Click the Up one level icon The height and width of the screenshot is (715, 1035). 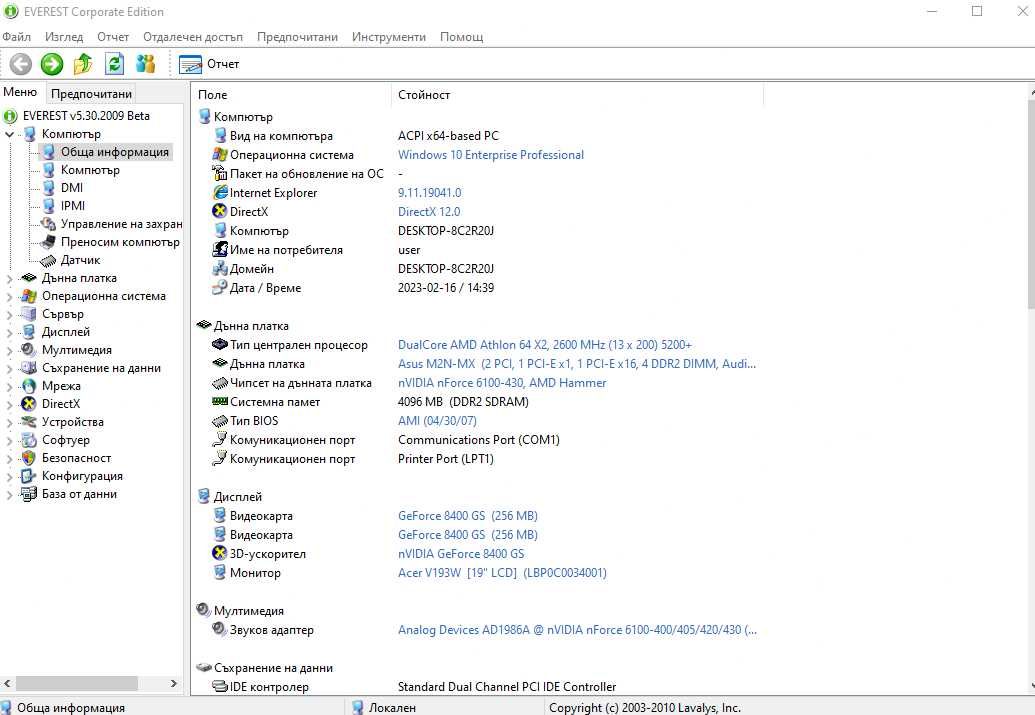click(83, 64)
